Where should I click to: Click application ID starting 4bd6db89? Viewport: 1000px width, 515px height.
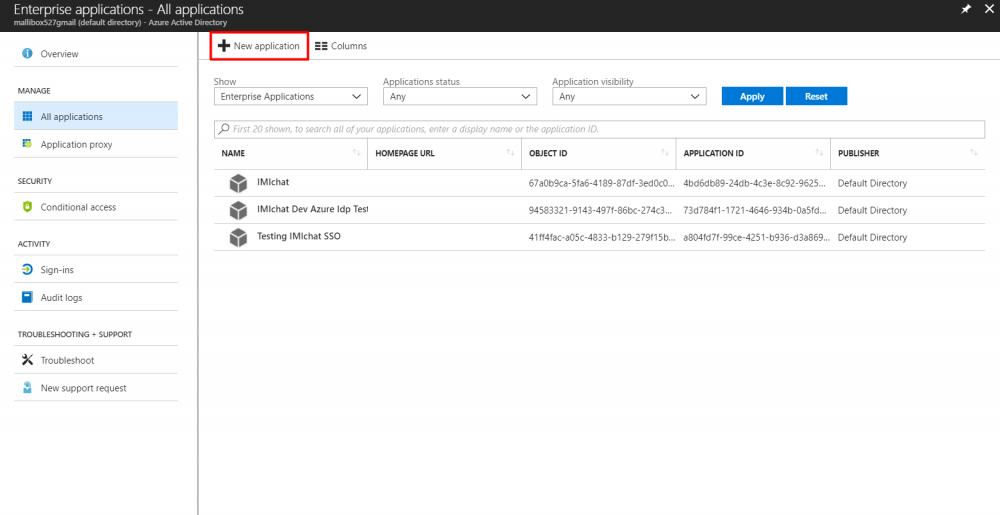click(x=756, y=184)
